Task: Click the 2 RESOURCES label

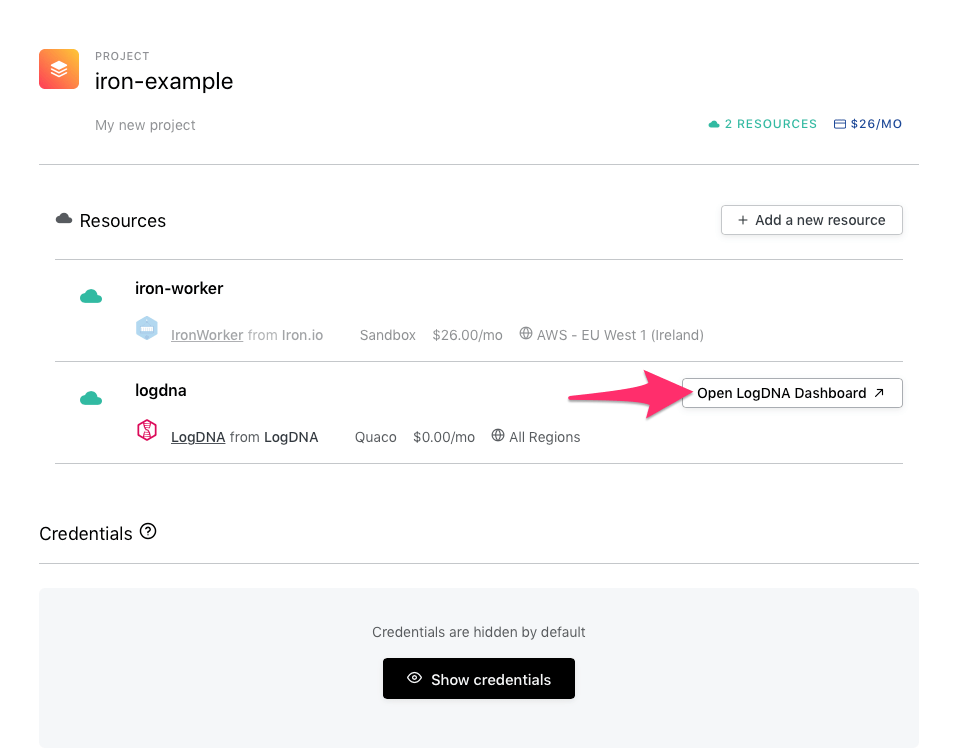Action: [771, 124]
